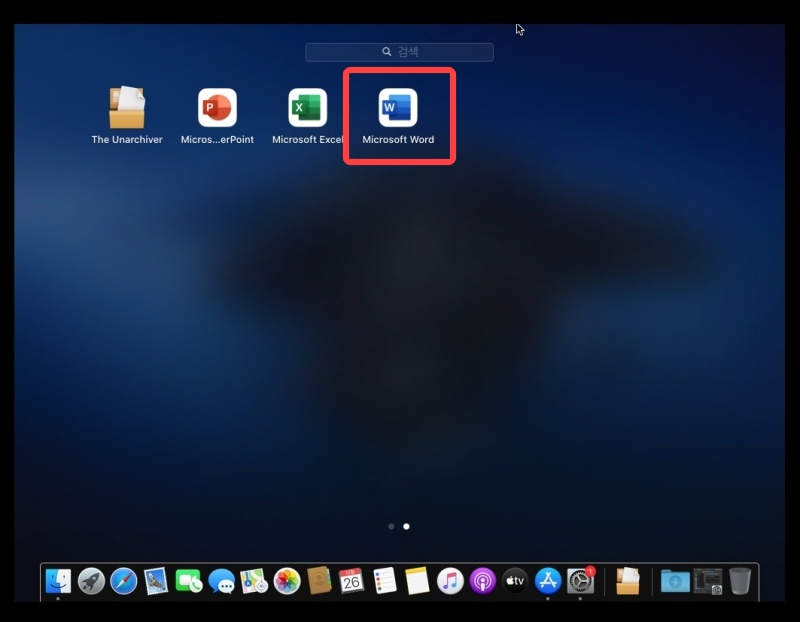The height and width of the screenshot is (622, 800).
Task: Open The Unarchiver in Launchpad grid
Action: (127, 108)
